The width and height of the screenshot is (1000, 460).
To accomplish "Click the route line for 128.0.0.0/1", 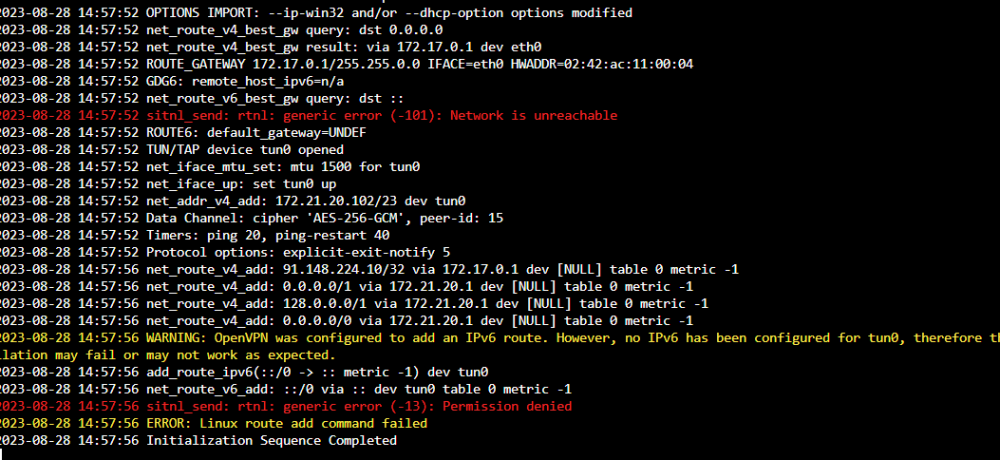I will coord(354,304).
